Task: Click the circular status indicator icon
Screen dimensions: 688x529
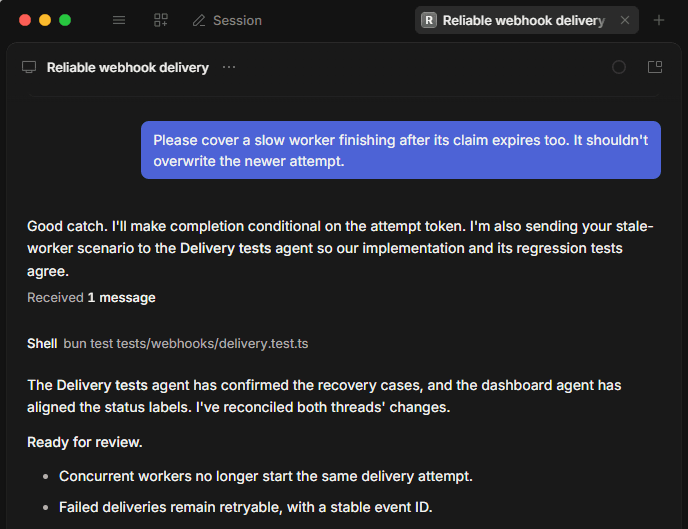Action: [x=619, y=67]
